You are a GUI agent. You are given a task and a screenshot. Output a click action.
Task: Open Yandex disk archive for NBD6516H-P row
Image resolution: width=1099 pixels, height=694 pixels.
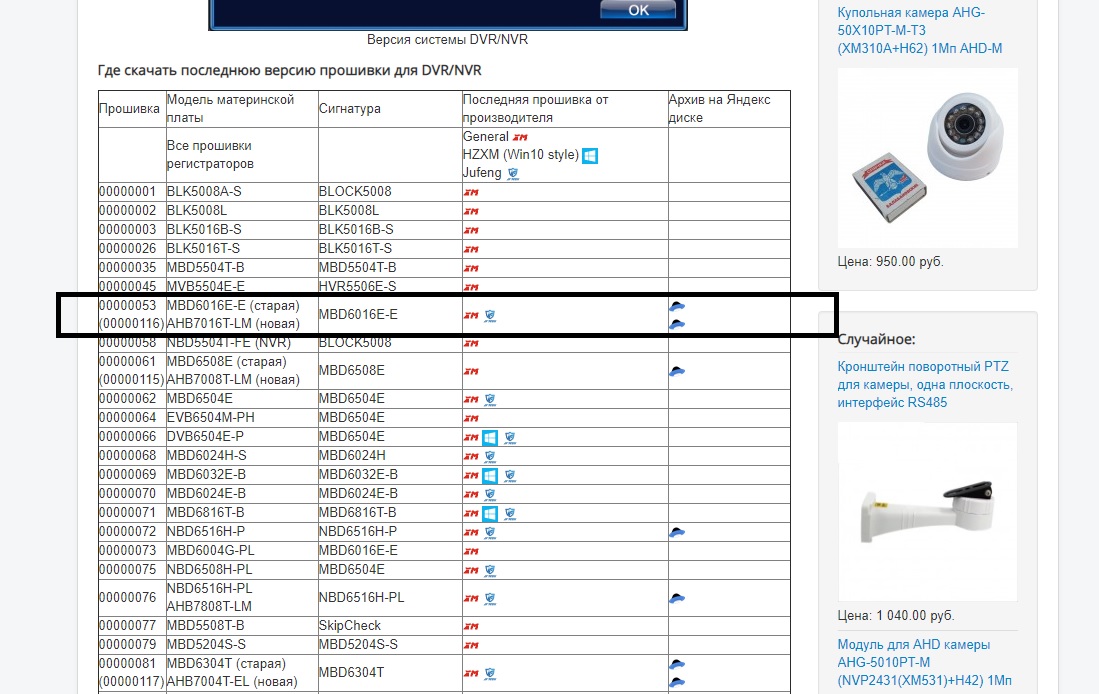[677, 533]
